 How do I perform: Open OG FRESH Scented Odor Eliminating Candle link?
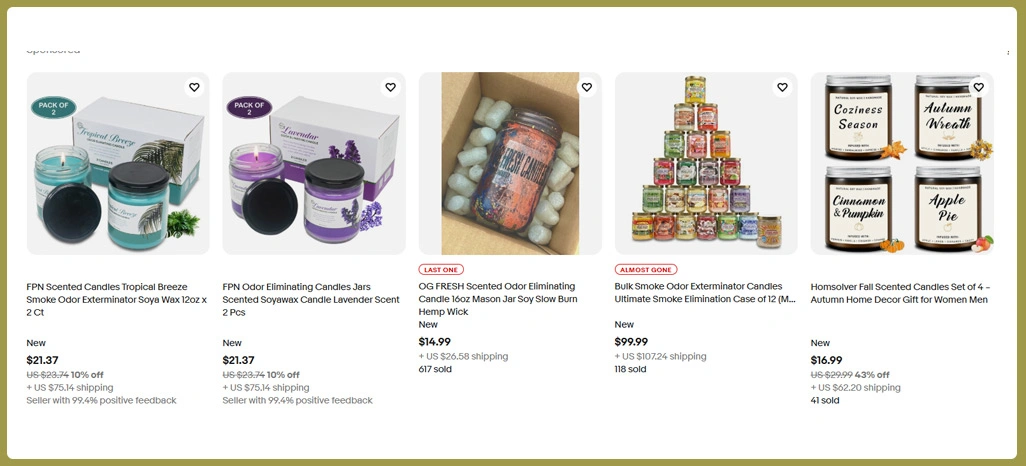[498, 299]
